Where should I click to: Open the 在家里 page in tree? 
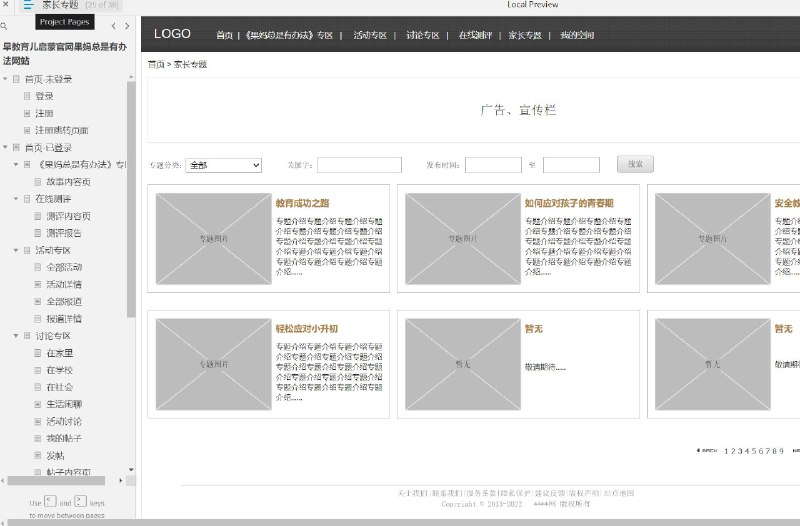[60, 353]
